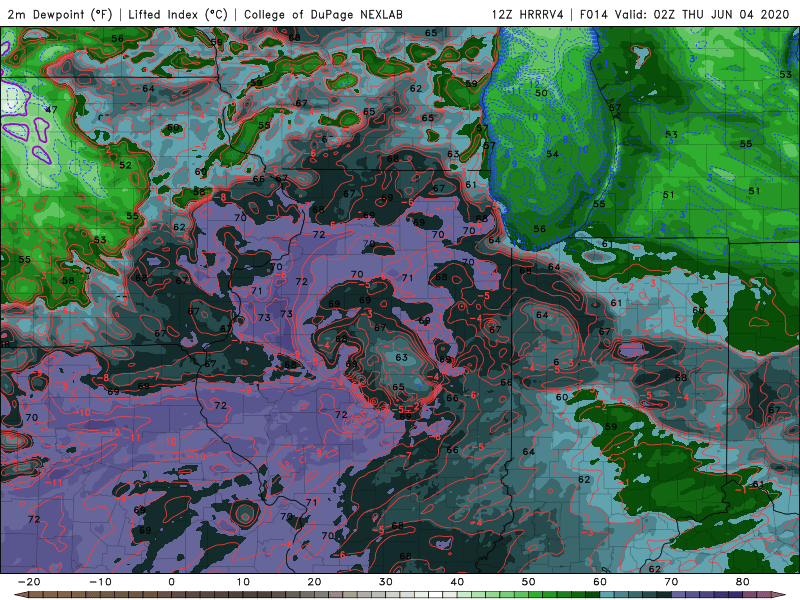The height and width of the screenshot is (600, 800).
Task: Click the '47' dewpoint value on the map
Action: pyautogui.click(x=51, y=110)
